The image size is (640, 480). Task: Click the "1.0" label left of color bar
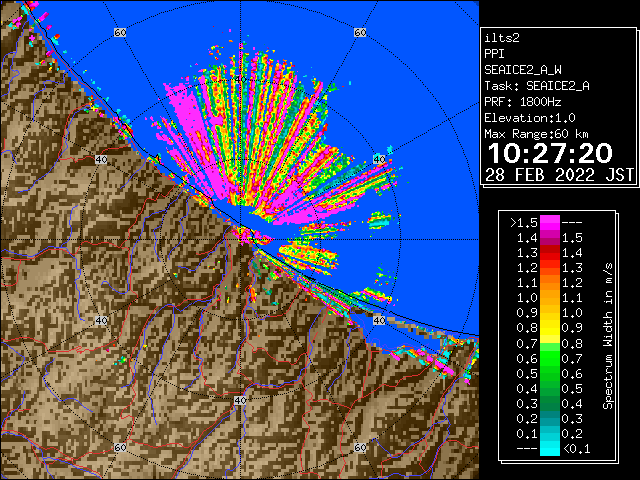527,298
